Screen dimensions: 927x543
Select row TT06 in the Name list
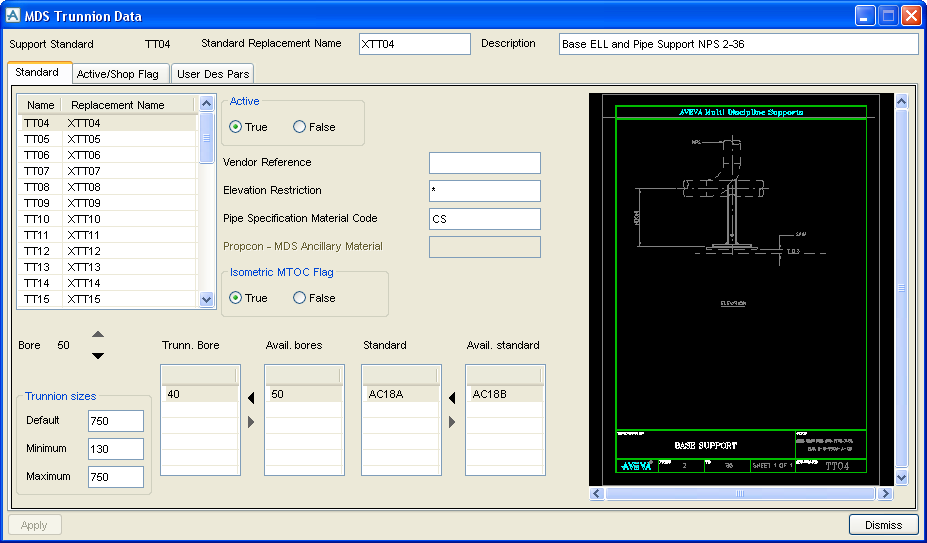coord(108,155)
